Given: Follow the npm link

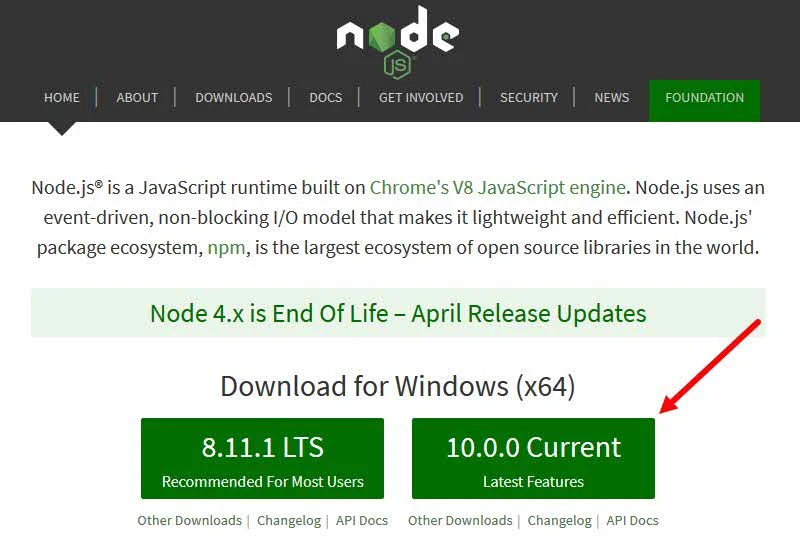Looking at the screenshot, I should (226, 248).
